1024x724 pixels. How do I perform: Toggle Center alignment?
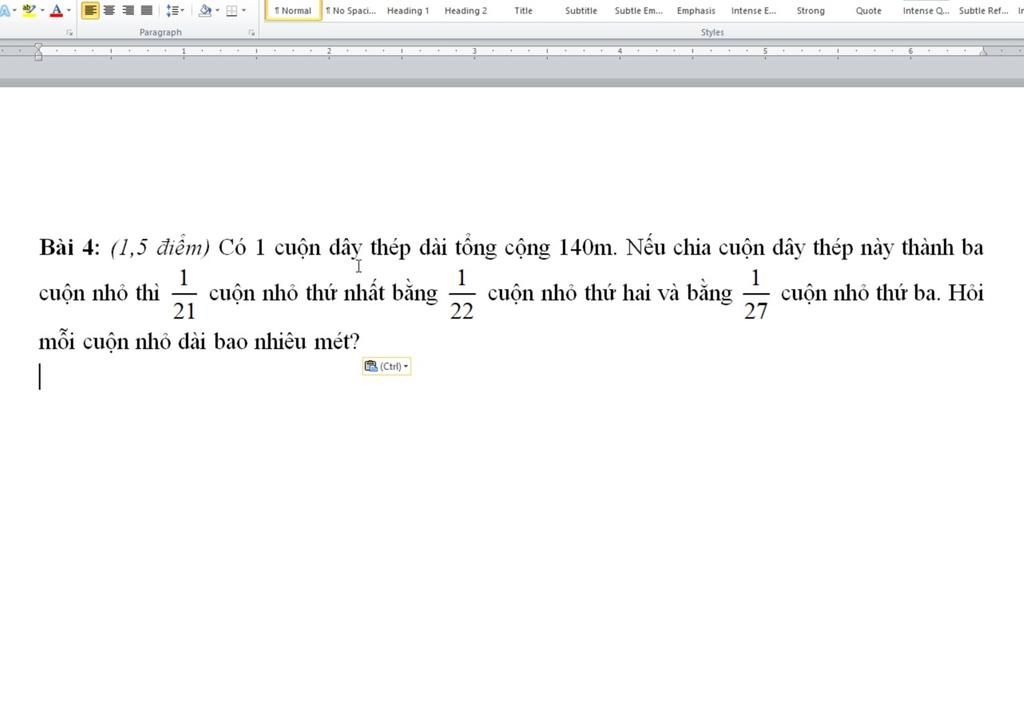pos(109,10)
